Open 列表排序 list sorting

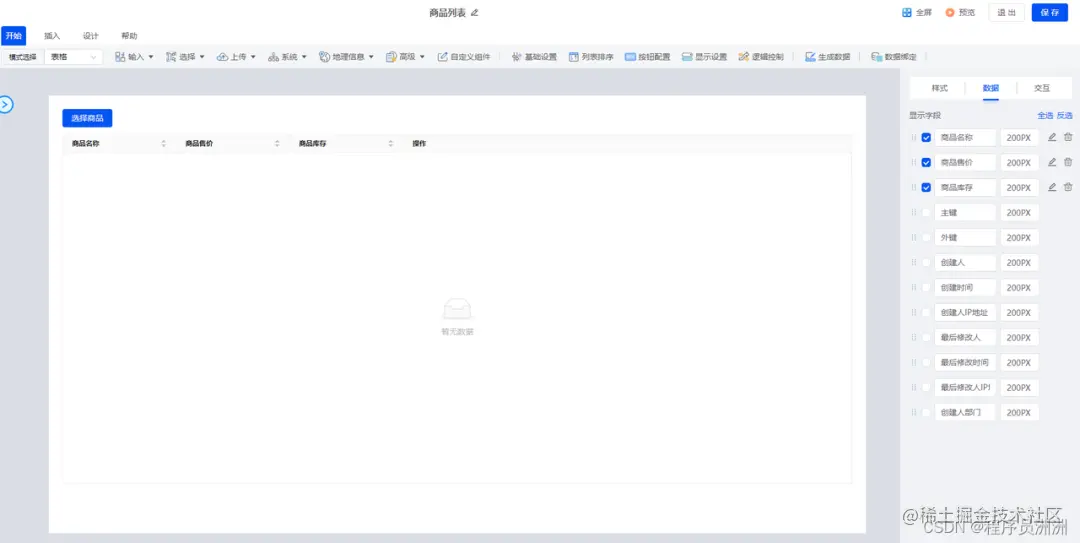pyautogui.click(x=591, y=57)
